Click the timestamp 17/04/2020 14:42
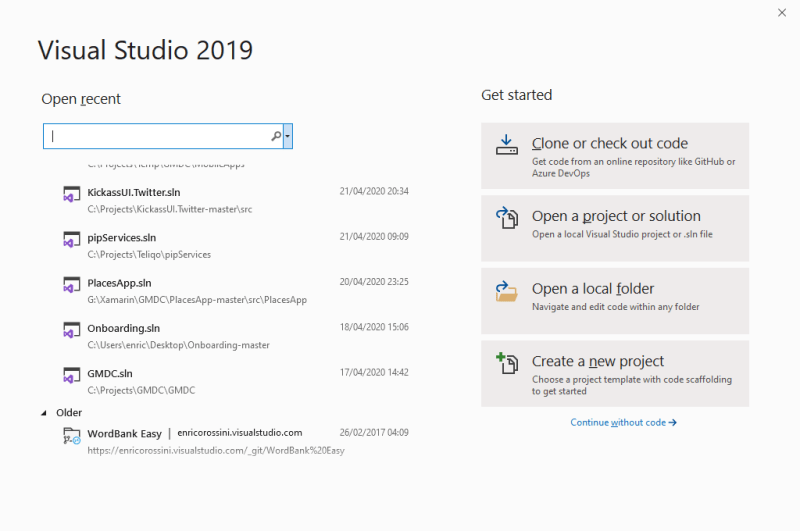This screenshot has width=800, height=531. tap(374, 372)
